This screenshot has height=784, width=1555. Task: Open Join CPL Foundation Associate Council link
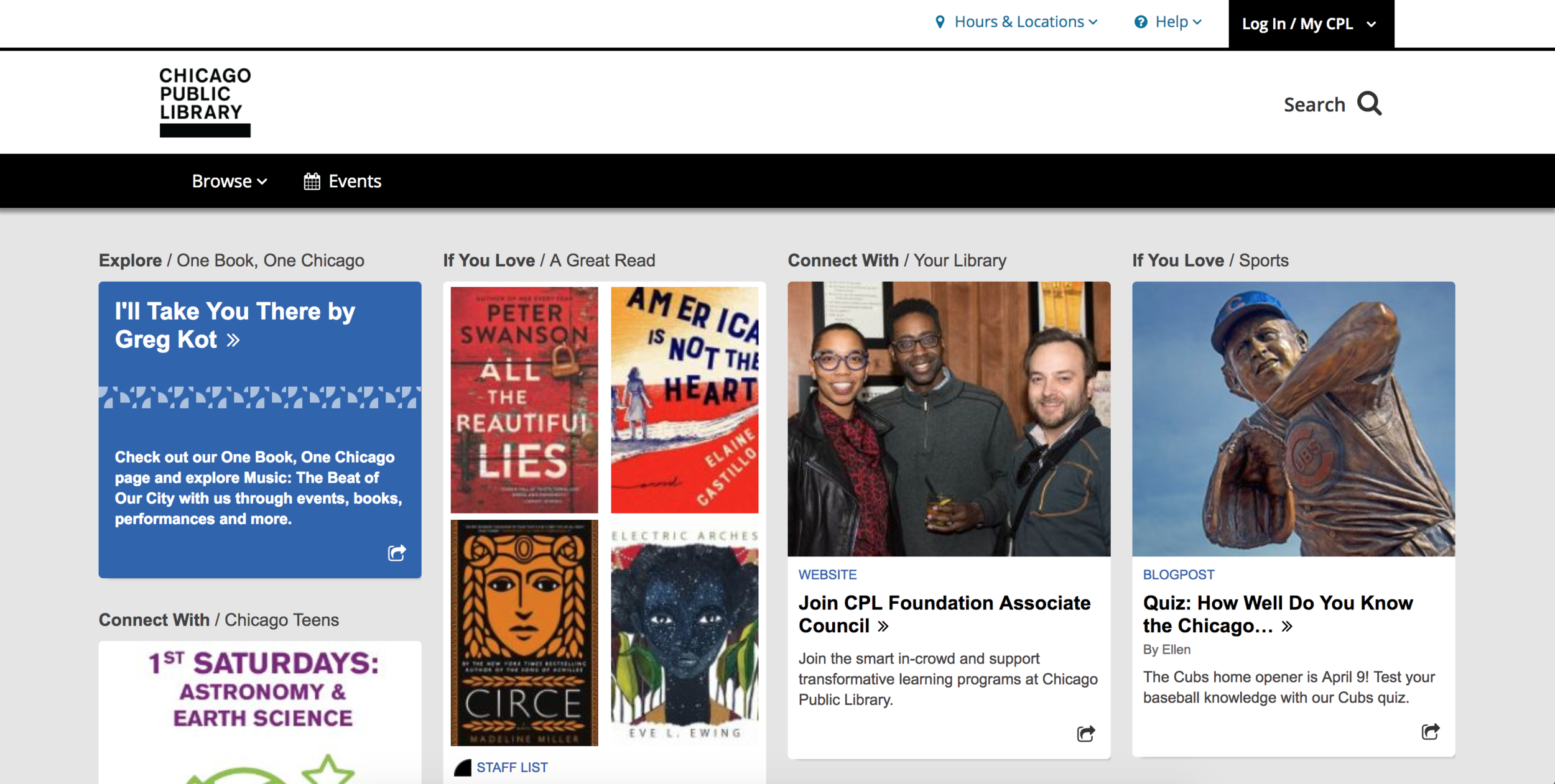pyautogui.click(x=944, y=614)
